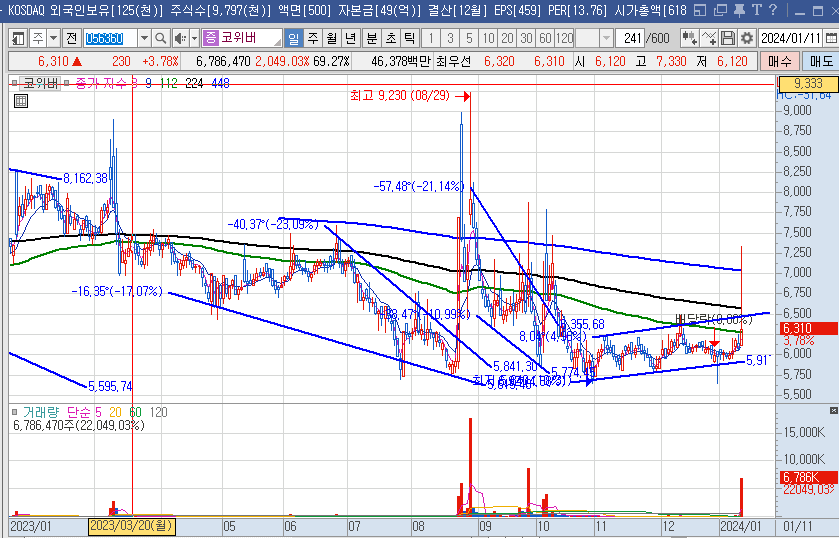Click the 448 moving average legend value
This screenshot has height=538, width=839.
(220, 83)
